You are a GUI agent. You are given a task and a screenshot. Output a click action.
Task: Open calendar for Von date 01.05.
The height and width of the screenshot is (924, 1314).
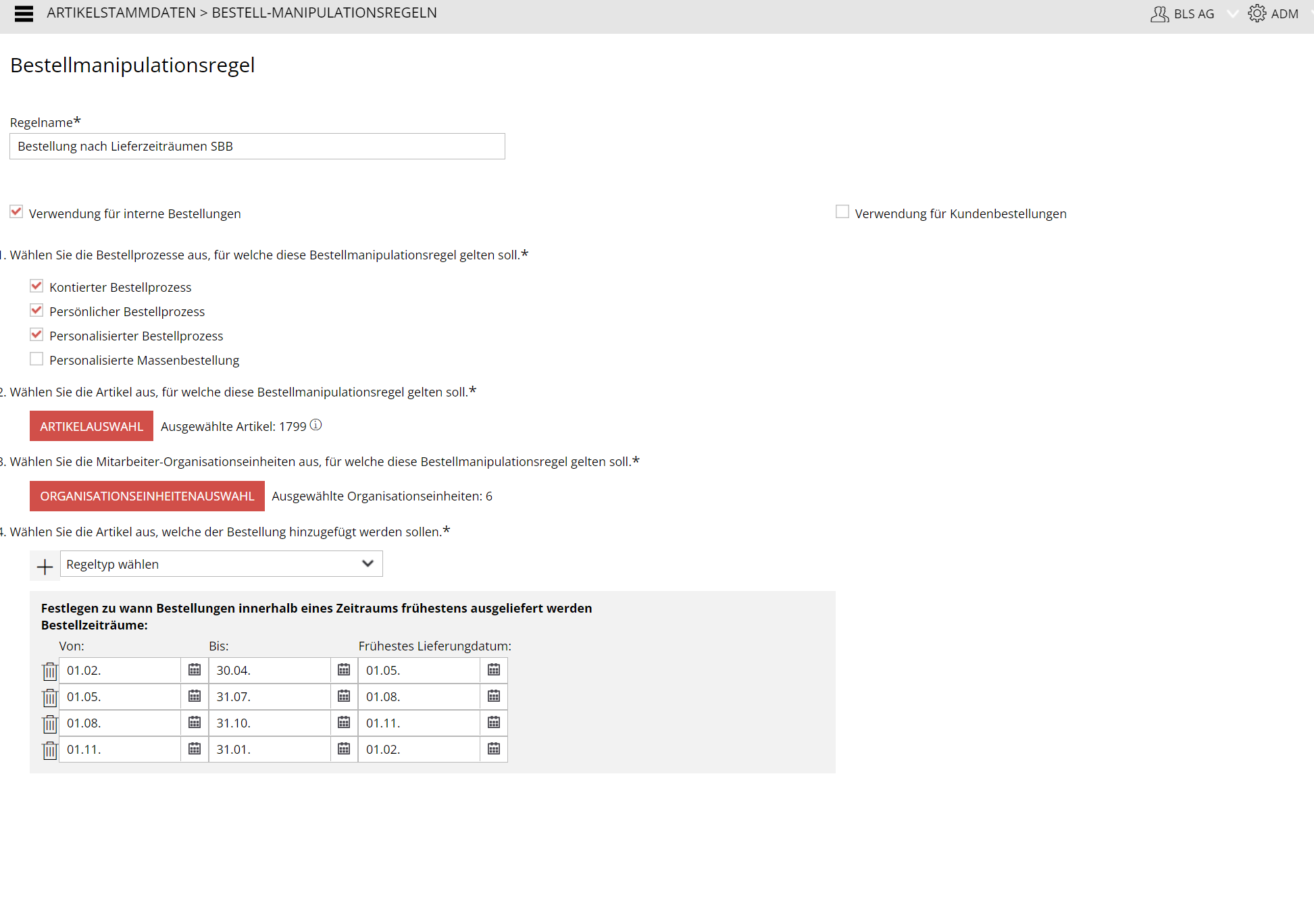195,696
